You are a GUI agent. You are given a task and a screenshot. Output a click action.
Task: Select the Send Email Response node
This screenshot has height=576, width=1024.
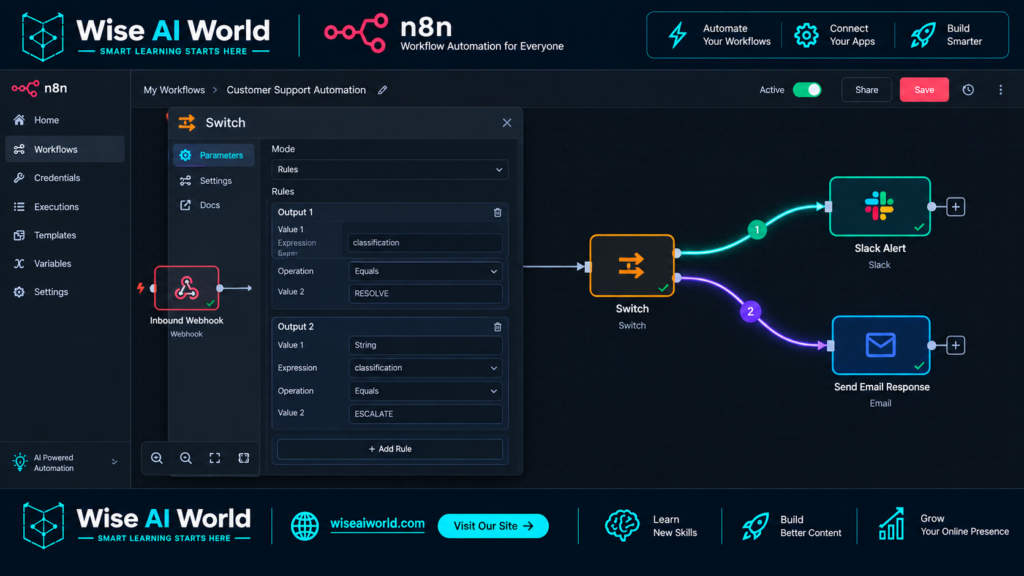[881, 345]
